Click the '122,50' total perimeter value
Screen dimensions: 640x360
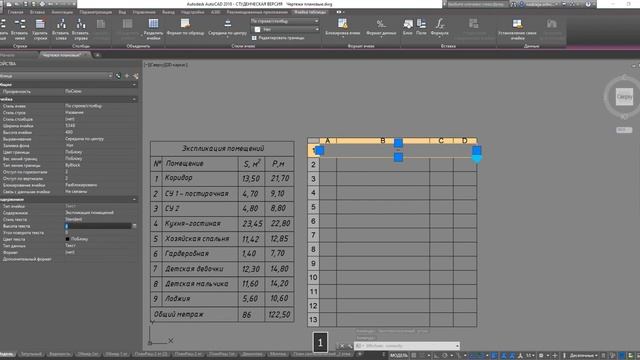tap(279, 314)
